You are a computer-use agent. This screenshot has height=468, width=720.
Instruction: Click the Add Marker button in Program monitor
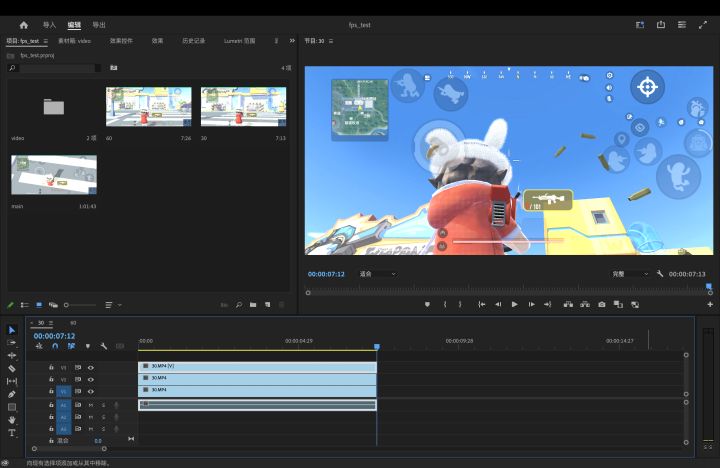pos(427,304)
